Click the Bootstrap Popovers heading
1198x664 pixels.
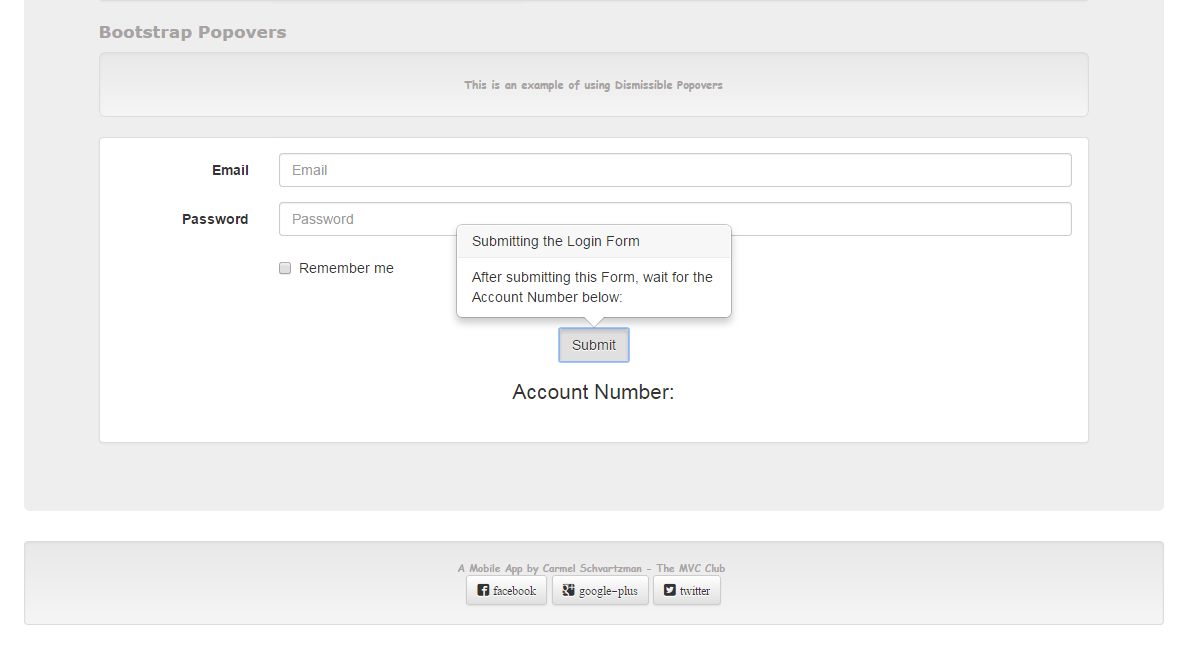click(192, 32)
